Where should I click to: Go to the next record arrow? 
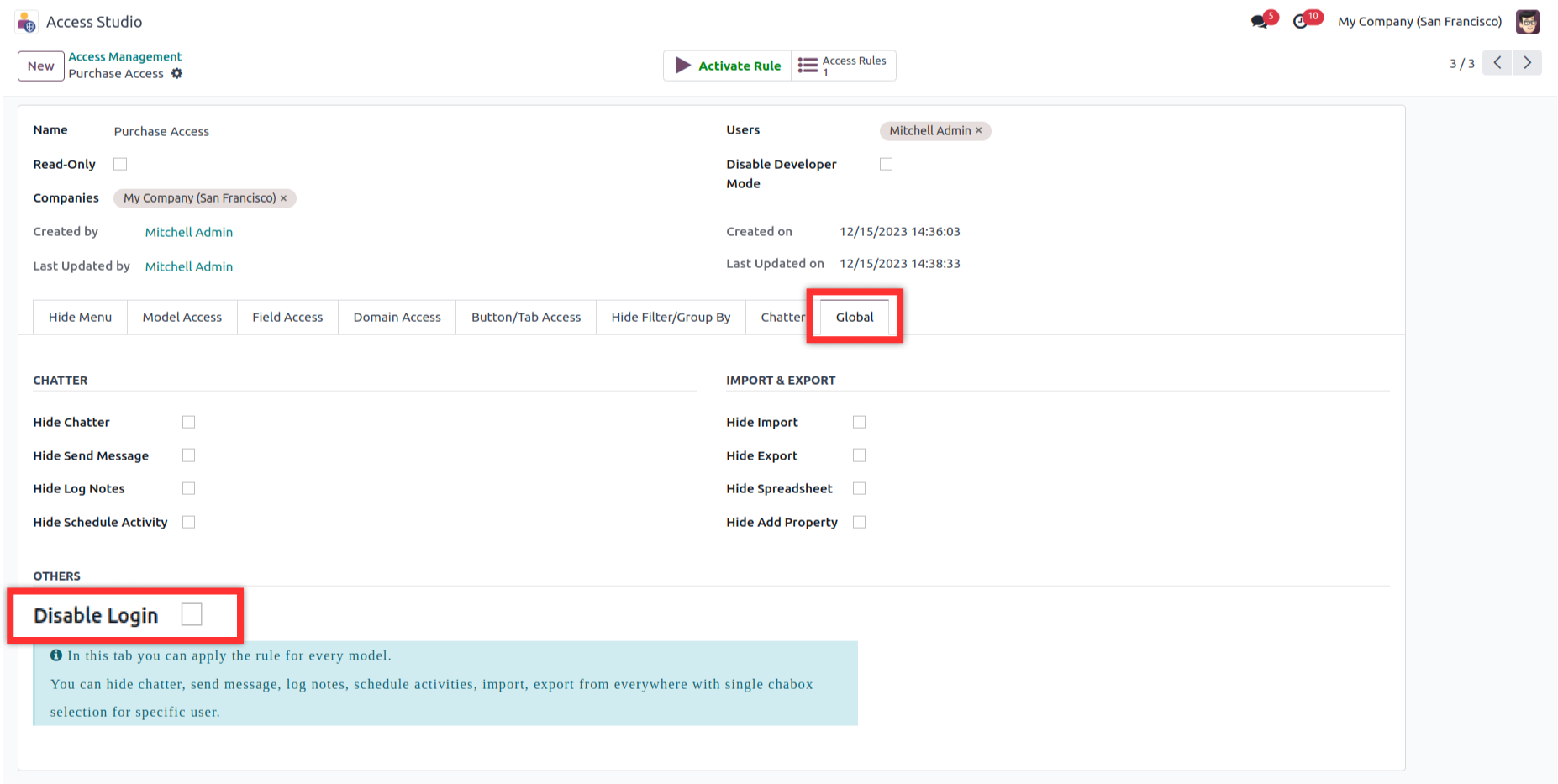pyautogui.click(x=1527, y=63)
